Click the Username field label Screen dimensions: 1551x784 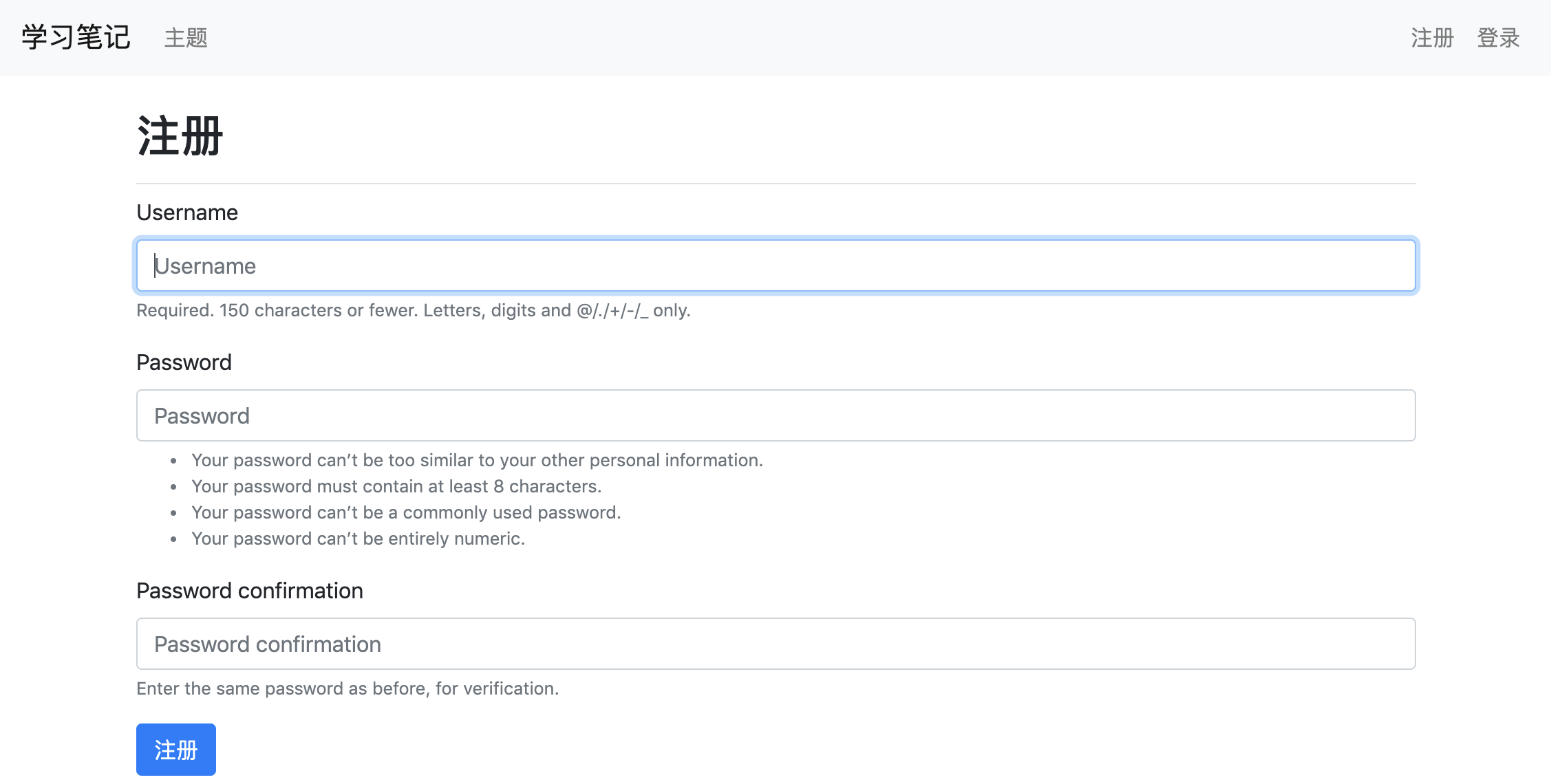[187, 213]
